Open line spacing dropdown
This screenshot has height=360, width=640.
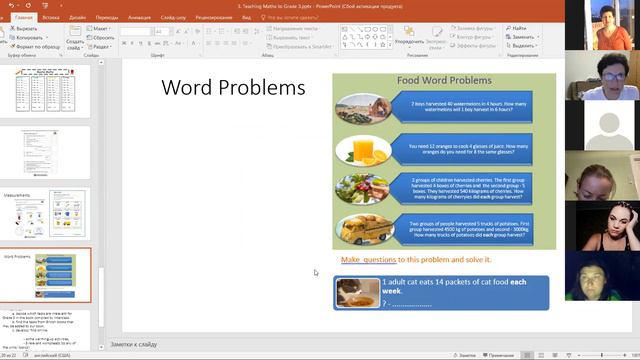point(257,31)
